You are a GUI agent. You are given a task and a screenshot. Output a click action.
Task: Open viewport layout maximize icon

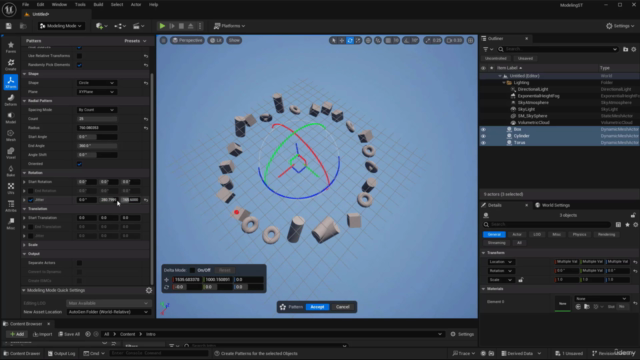(x=470, y=40)
